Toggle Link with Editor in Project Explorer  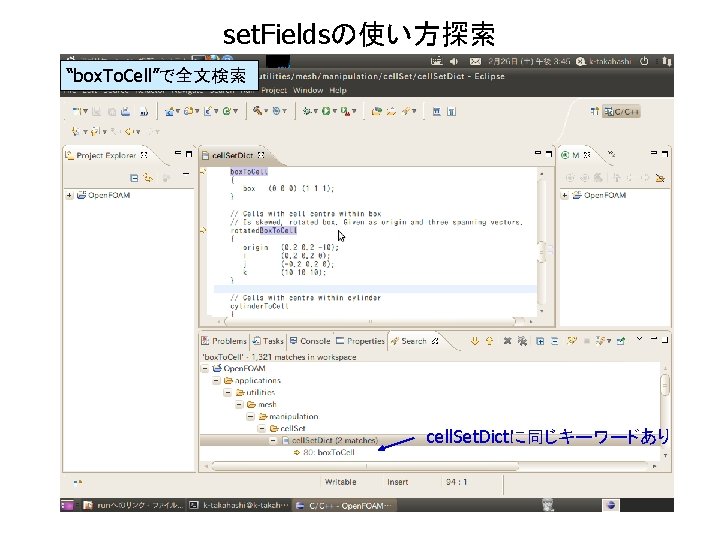pyautogui.click(x=148, y=178)
